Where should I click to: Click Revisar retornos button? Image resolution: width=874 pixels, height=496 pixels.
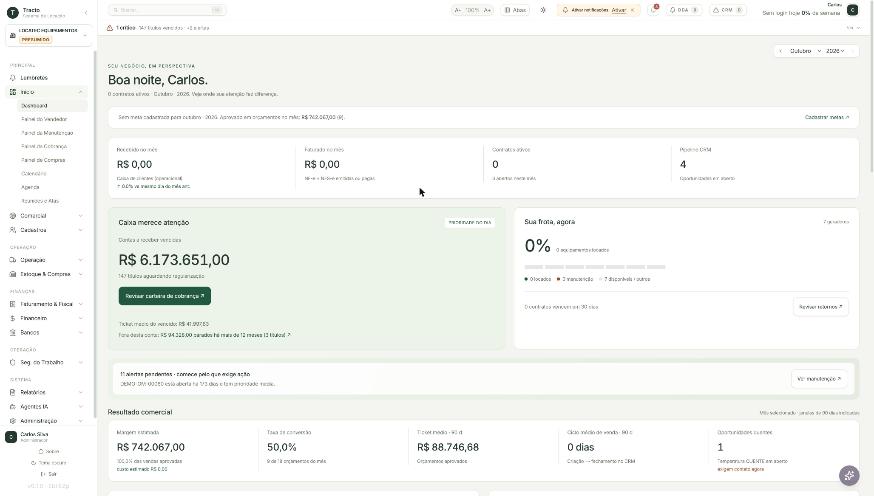(820, 307)
